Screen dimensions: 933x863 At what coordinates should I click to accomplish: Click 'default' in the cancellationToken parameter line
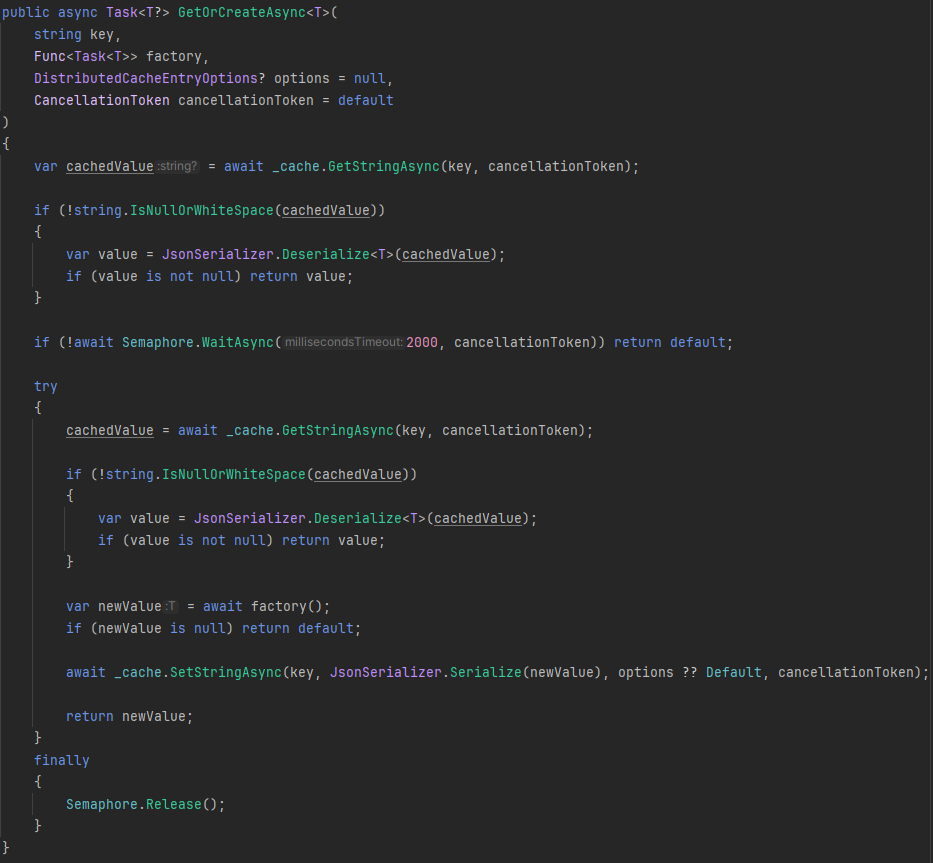pyautogui.click(x=365, y=101)
